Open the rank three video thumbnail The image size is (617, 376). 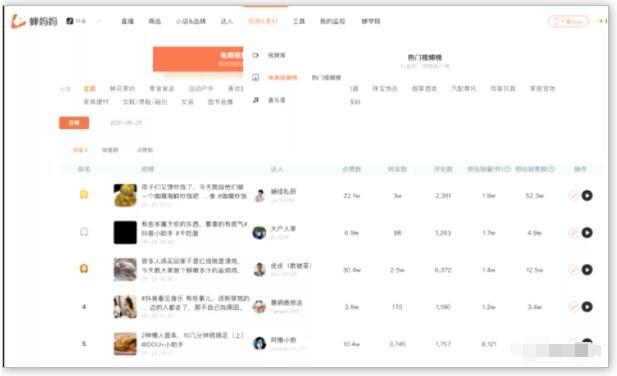[x=125, y=269]
